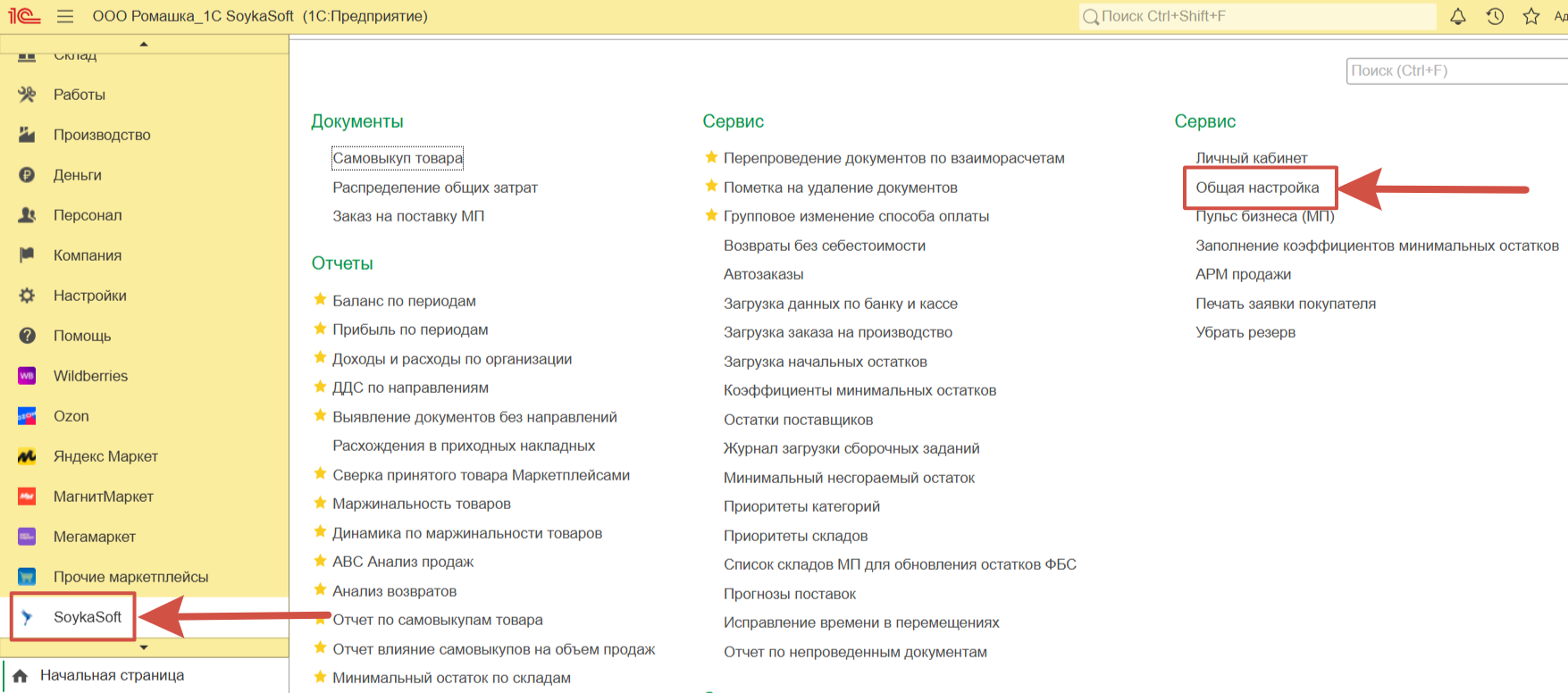
Task: Toggle favorite star for ABC Анализ продаж
Action: [x=320, y=562]
